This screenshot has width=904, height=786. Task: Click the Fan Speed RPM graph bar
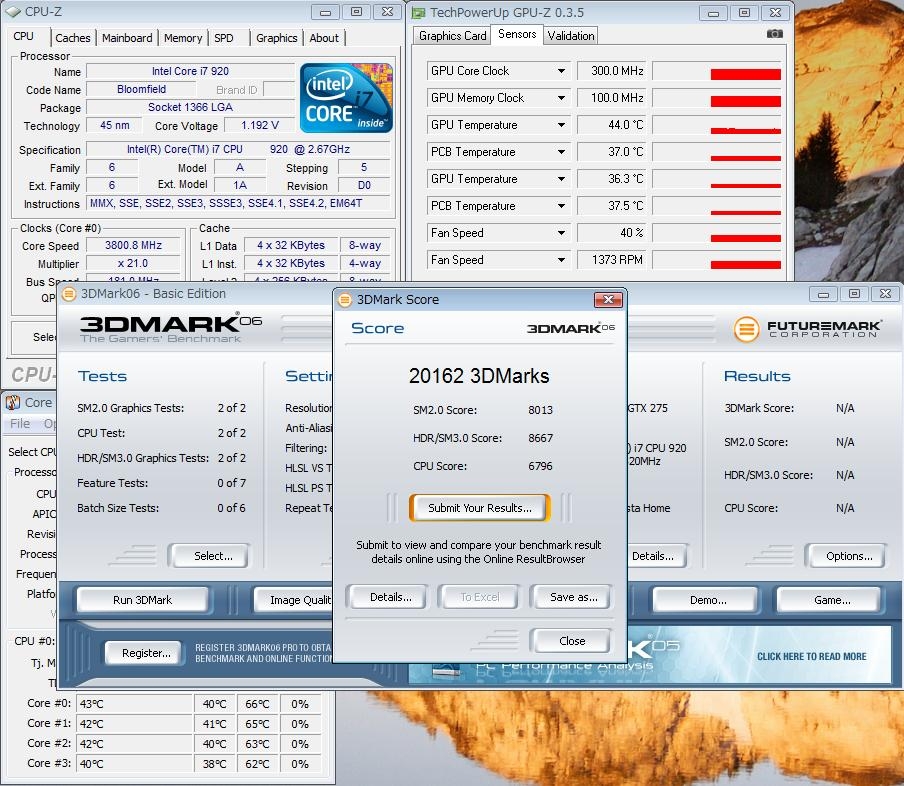[x=745, y=265]
